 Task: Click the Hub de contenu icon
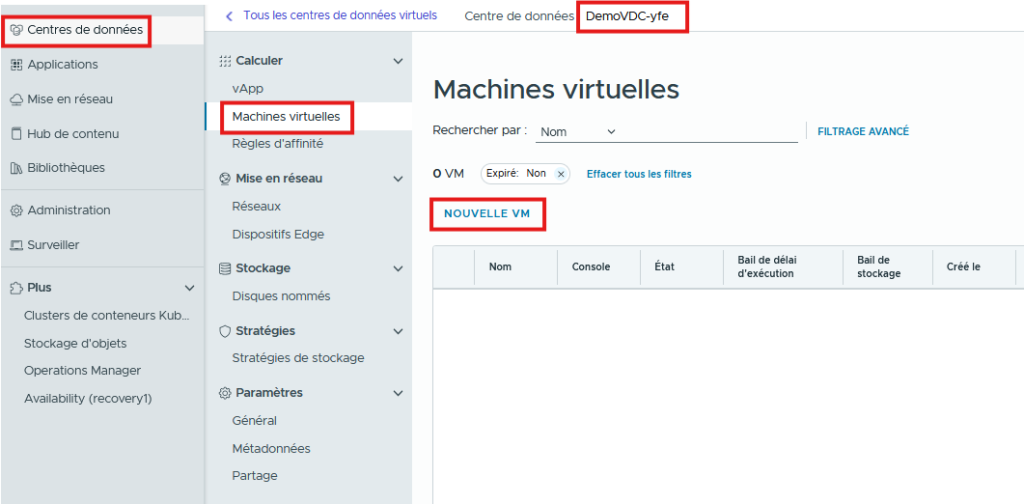tap(17, 134)
